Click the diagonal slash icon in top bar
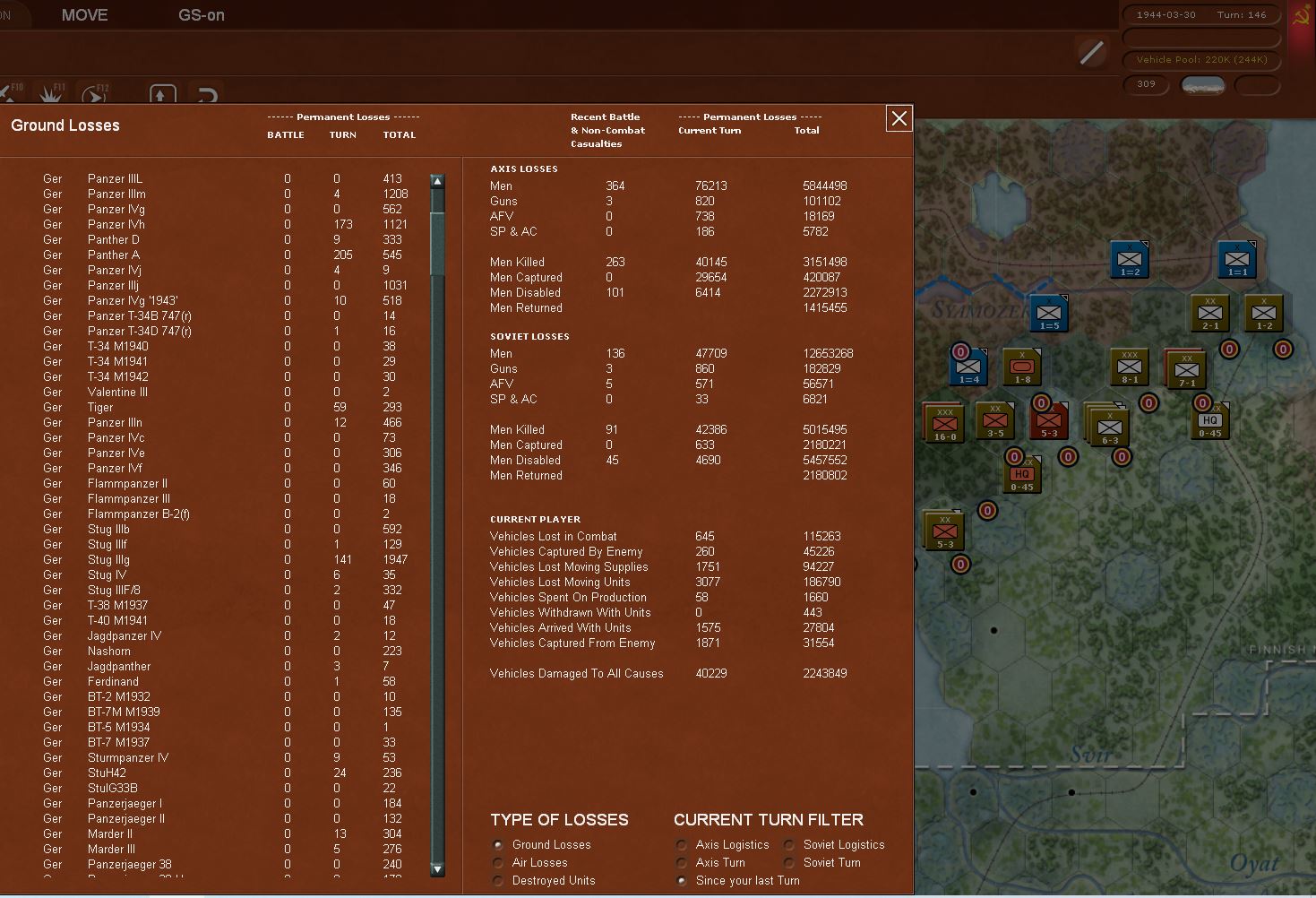 pyautogui.click(x=1091, y=53)
